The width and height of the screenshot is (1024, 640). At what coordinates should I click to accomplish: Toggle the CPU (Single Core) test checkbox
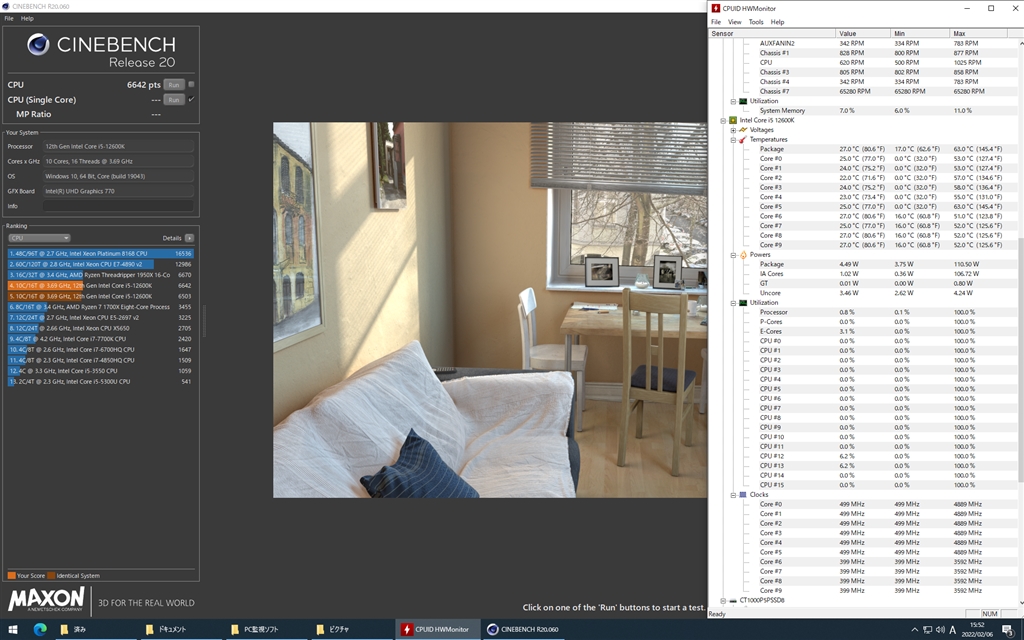point(191,99)
